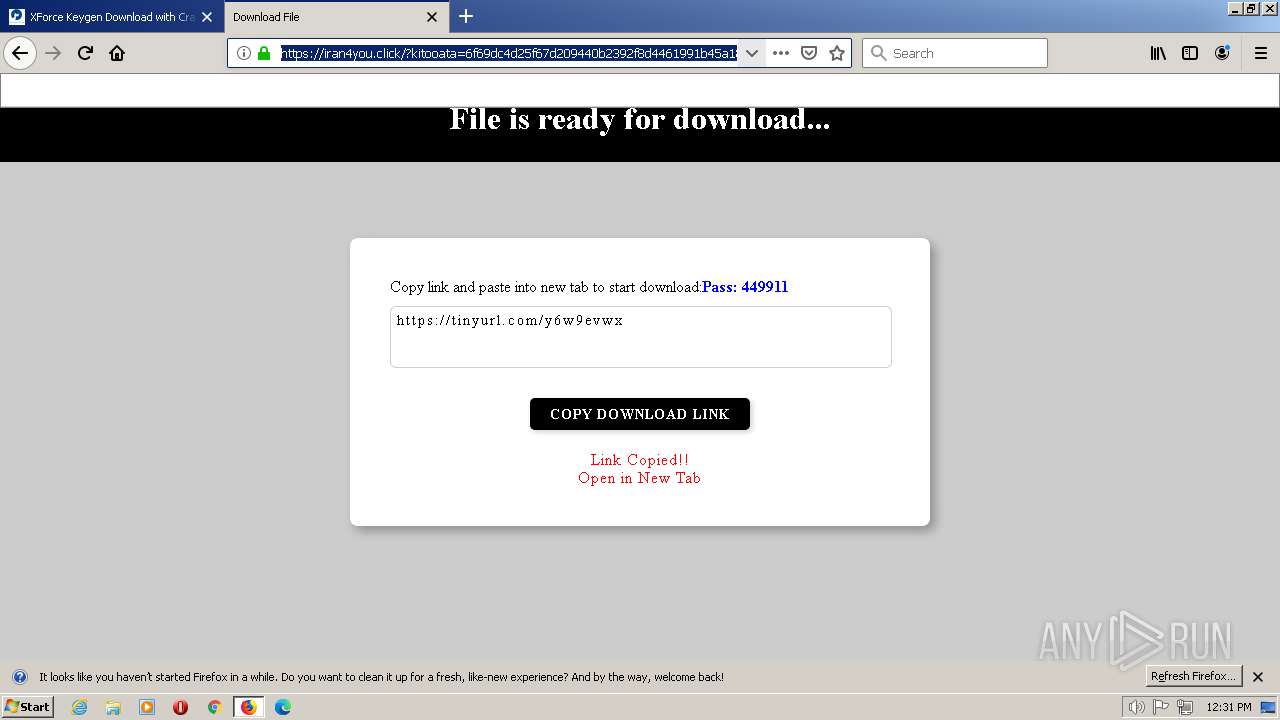
Task: Bookmark this page with the star
Action: 837,53
